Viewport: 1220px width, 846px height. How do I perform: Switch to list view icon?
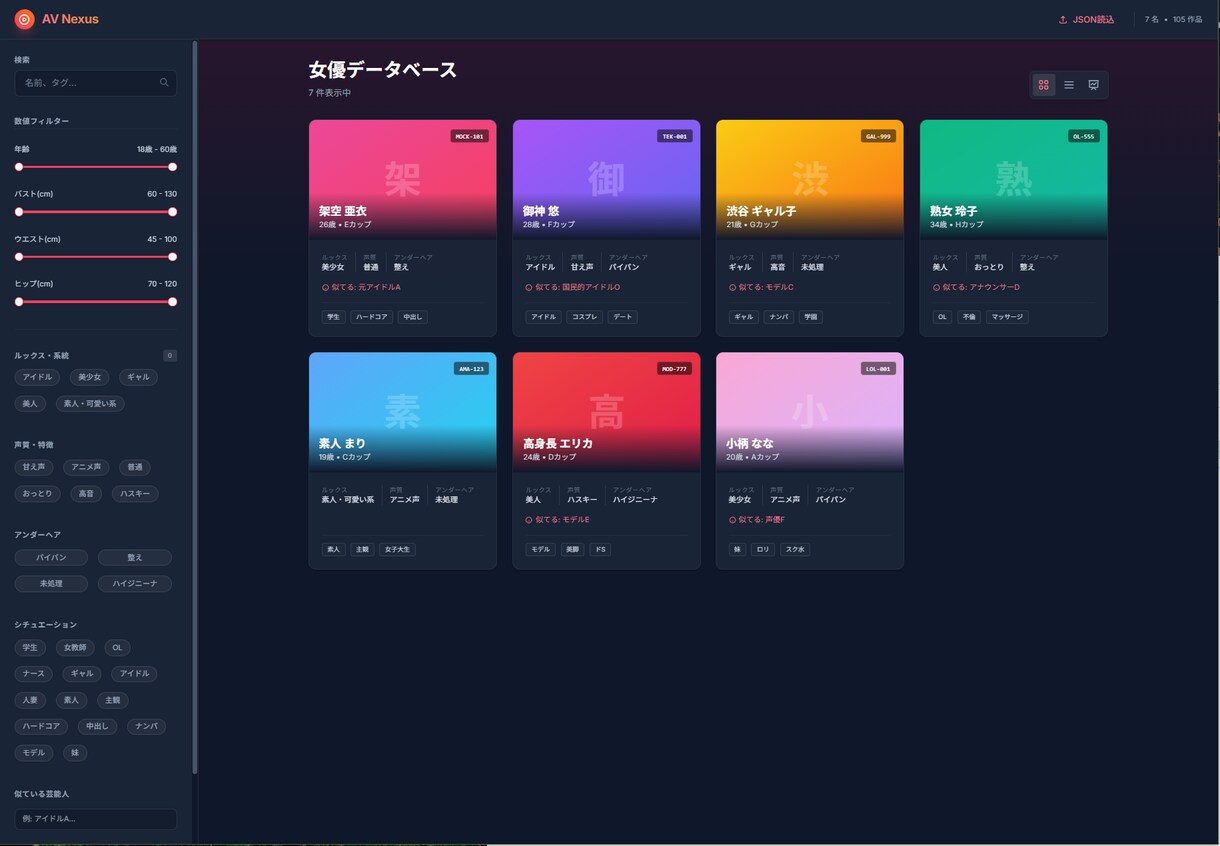[1069, 85]
